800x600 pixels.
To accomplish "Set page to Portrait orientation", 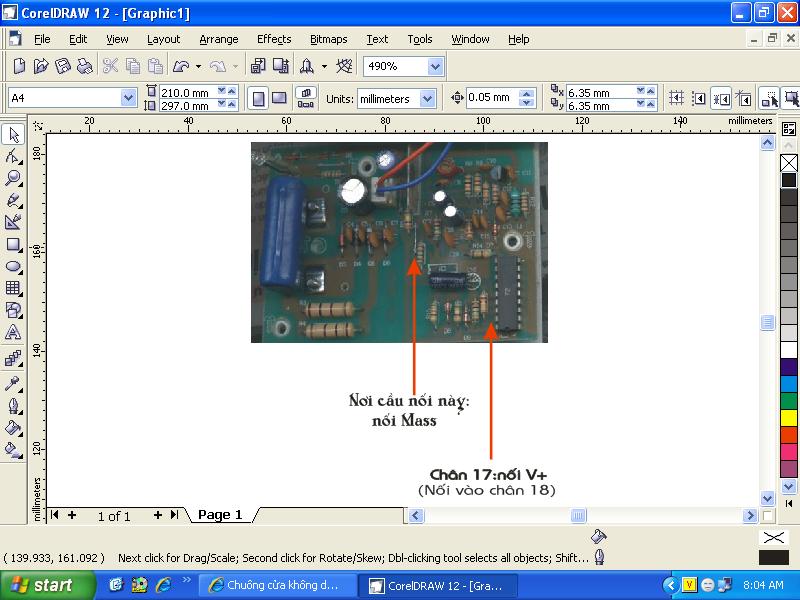I will 258,98.
